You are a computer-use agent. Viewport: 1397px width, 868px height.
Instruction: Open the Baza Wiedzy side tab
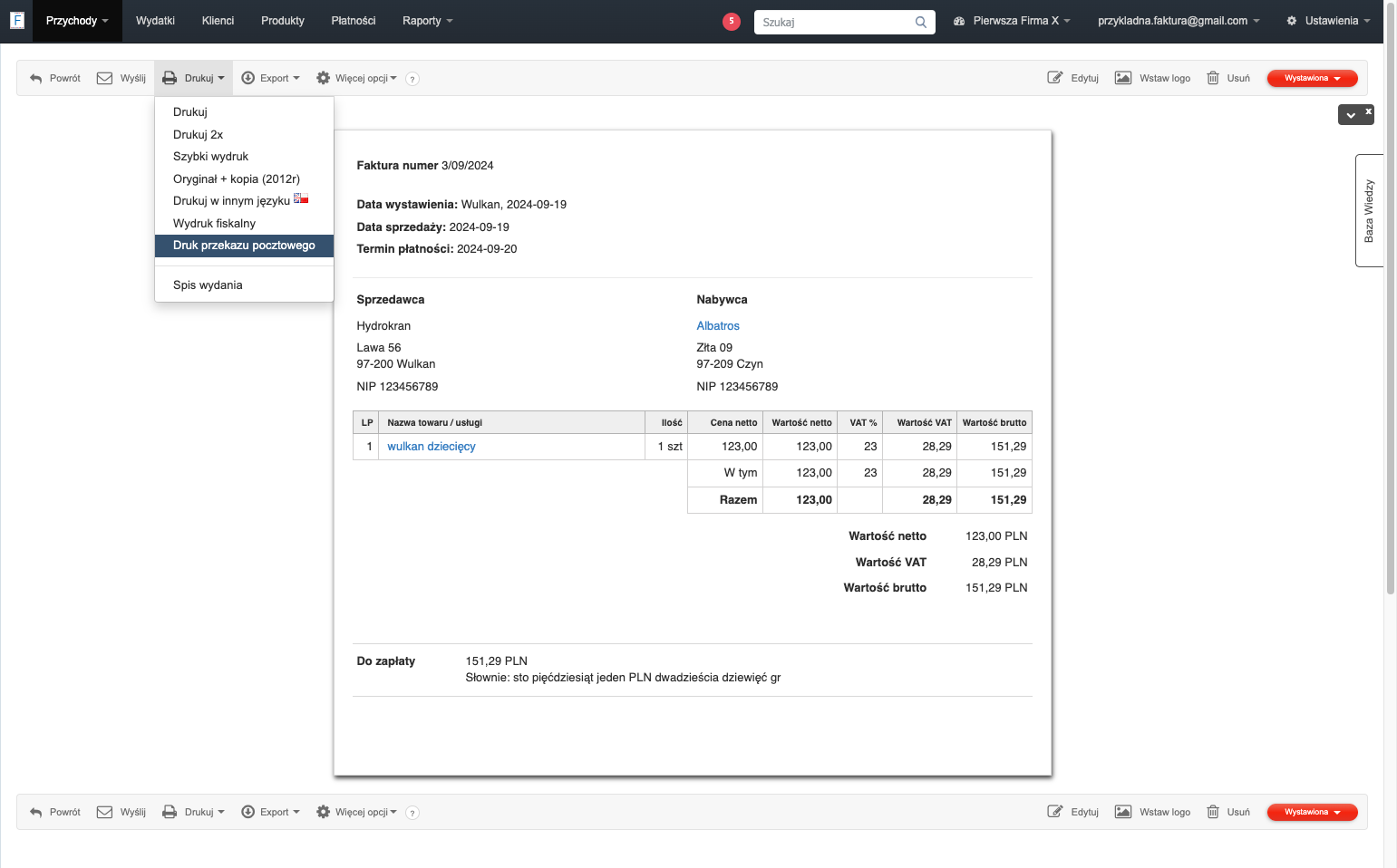pos(1369,210)
